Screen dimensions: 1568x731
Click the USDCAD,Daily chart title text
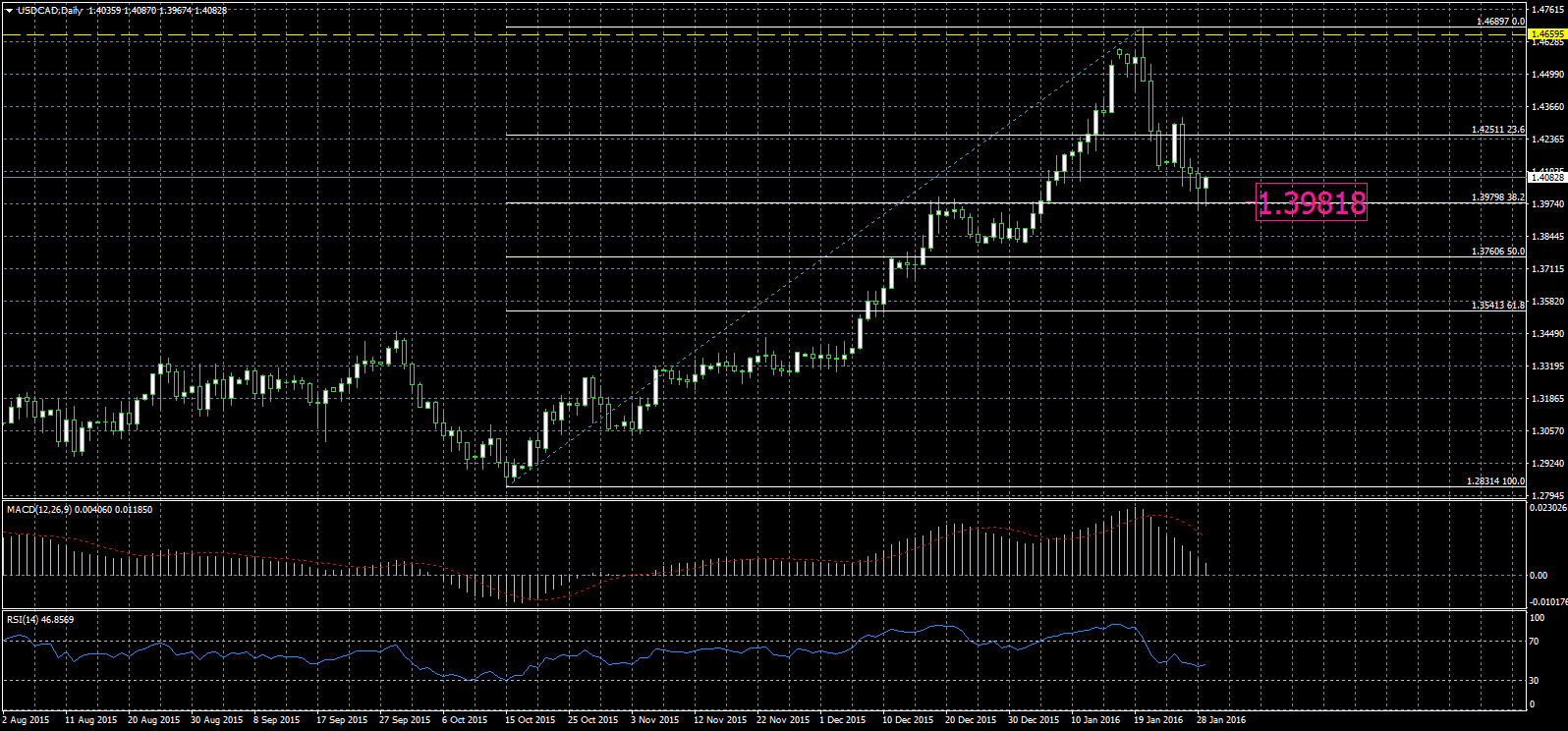tap(50, 10)
